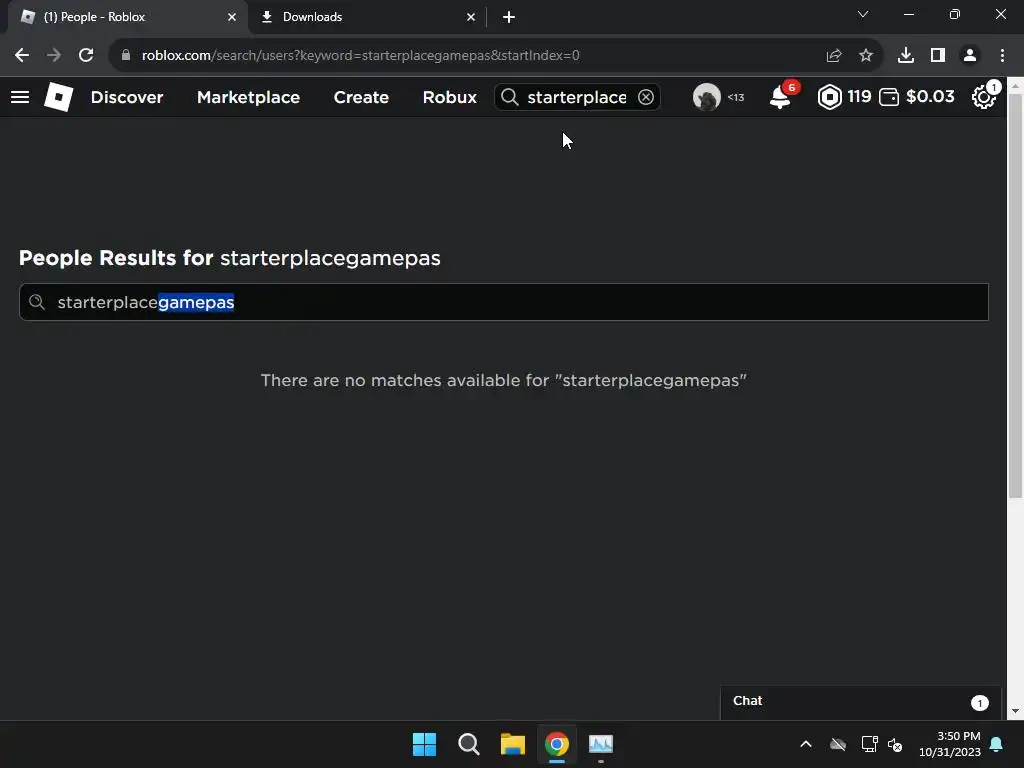Open the monitor app in taskbar

coord(601,744)
